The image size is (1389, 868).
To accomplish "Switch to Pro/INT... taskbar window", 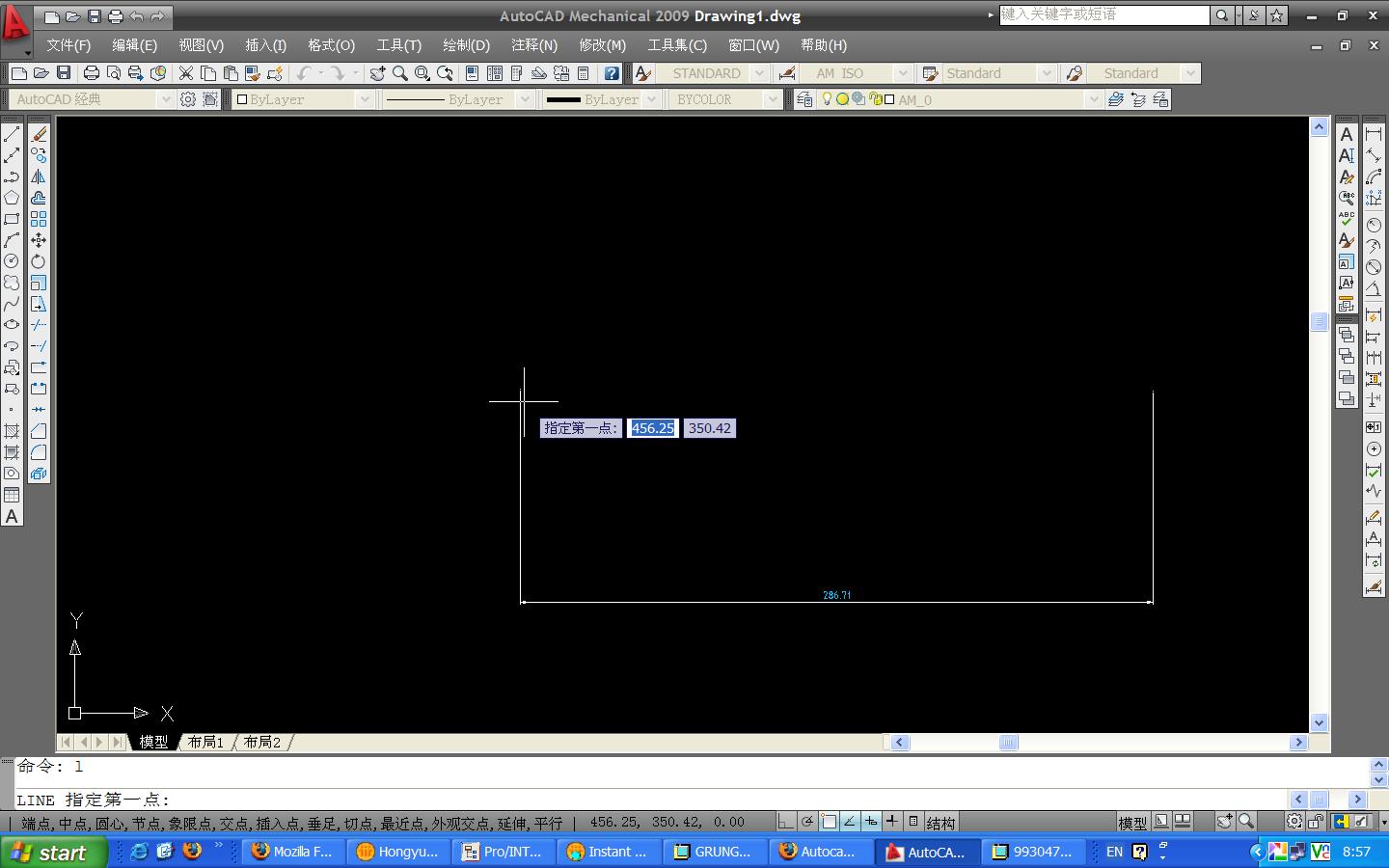I will click(503, 852).
